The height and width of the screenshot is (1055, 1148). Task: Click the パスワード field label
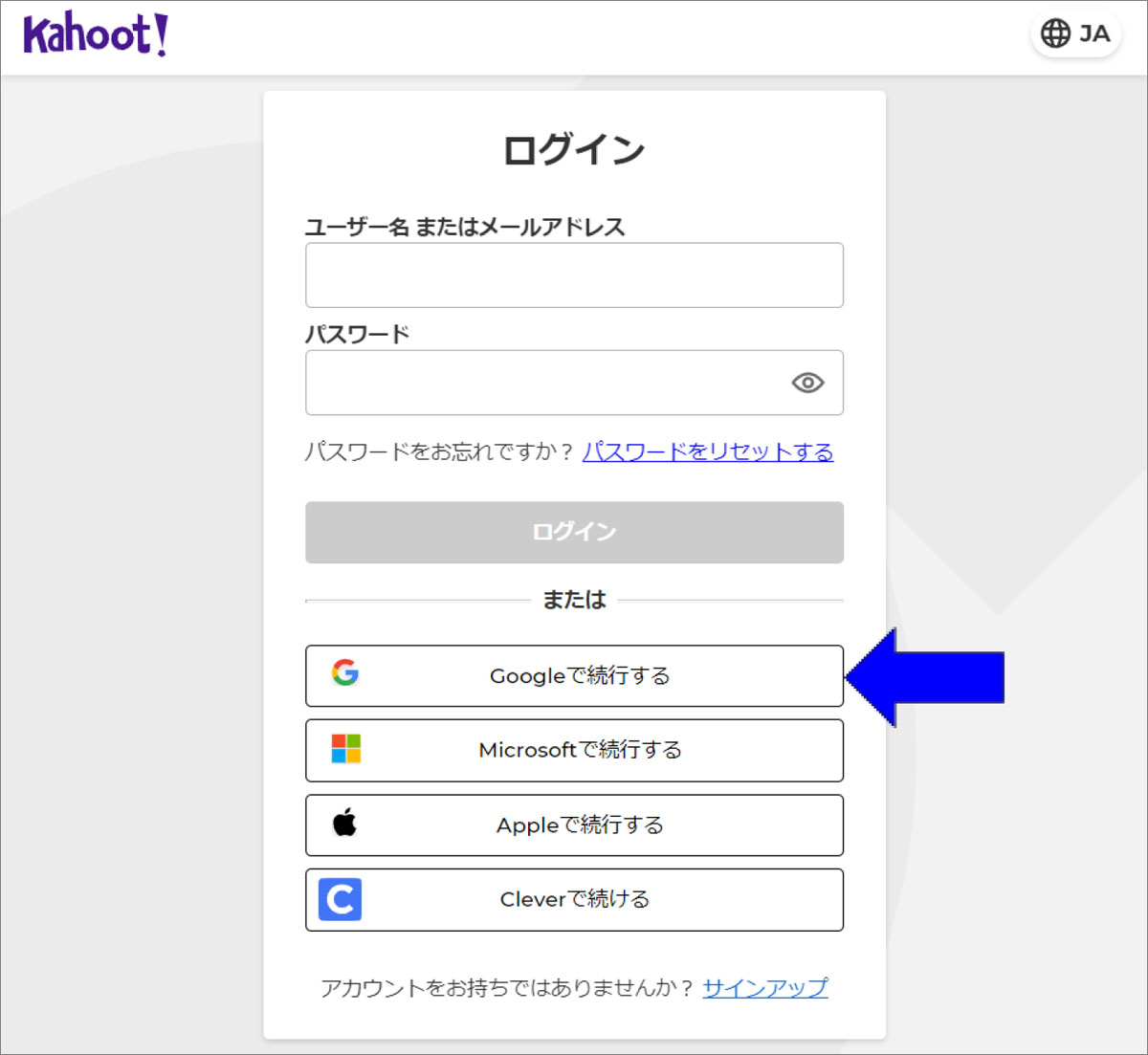[x=357, y=334]
